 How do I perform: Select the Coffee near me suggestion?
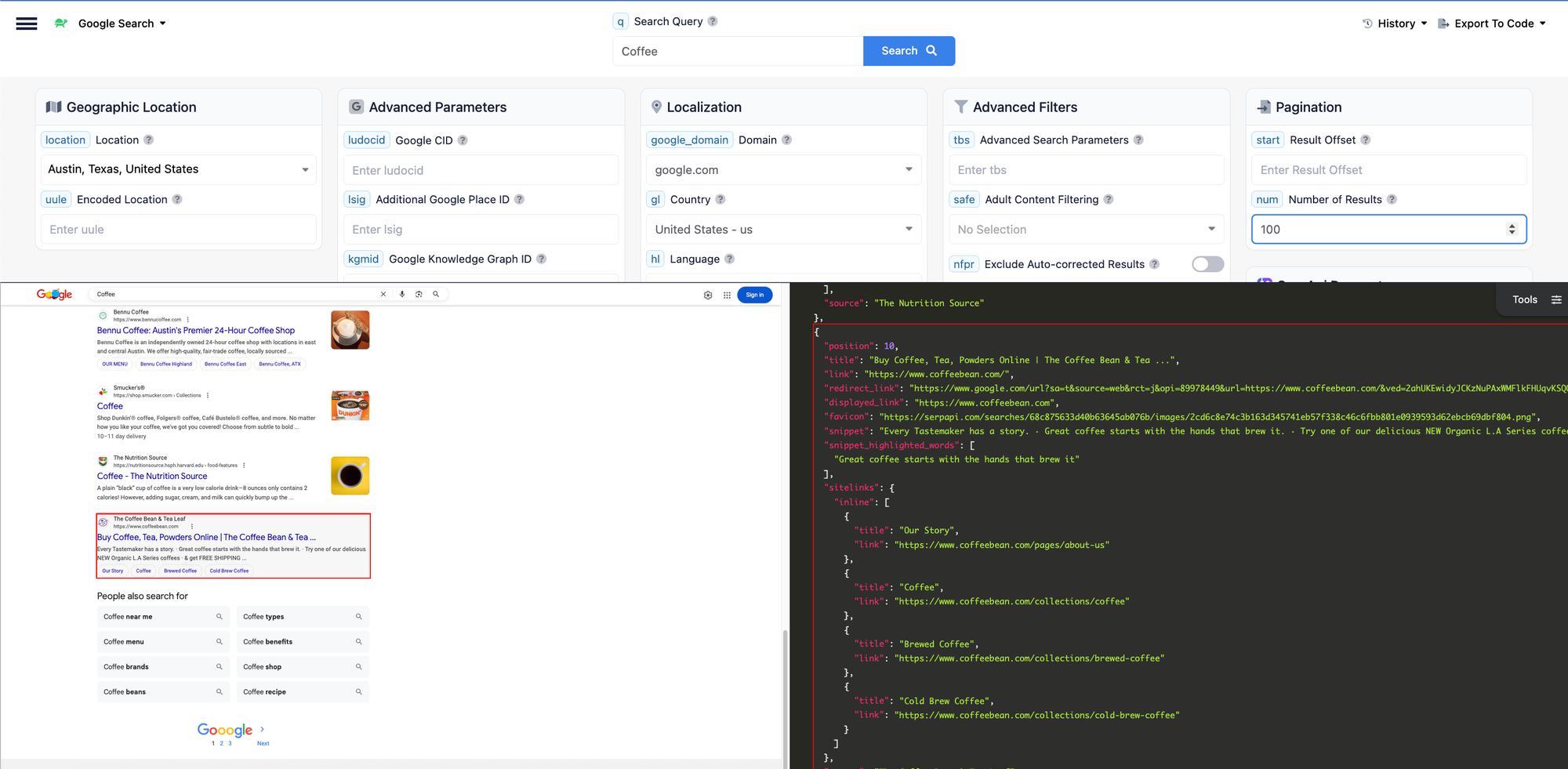click(x=163, y=617)
